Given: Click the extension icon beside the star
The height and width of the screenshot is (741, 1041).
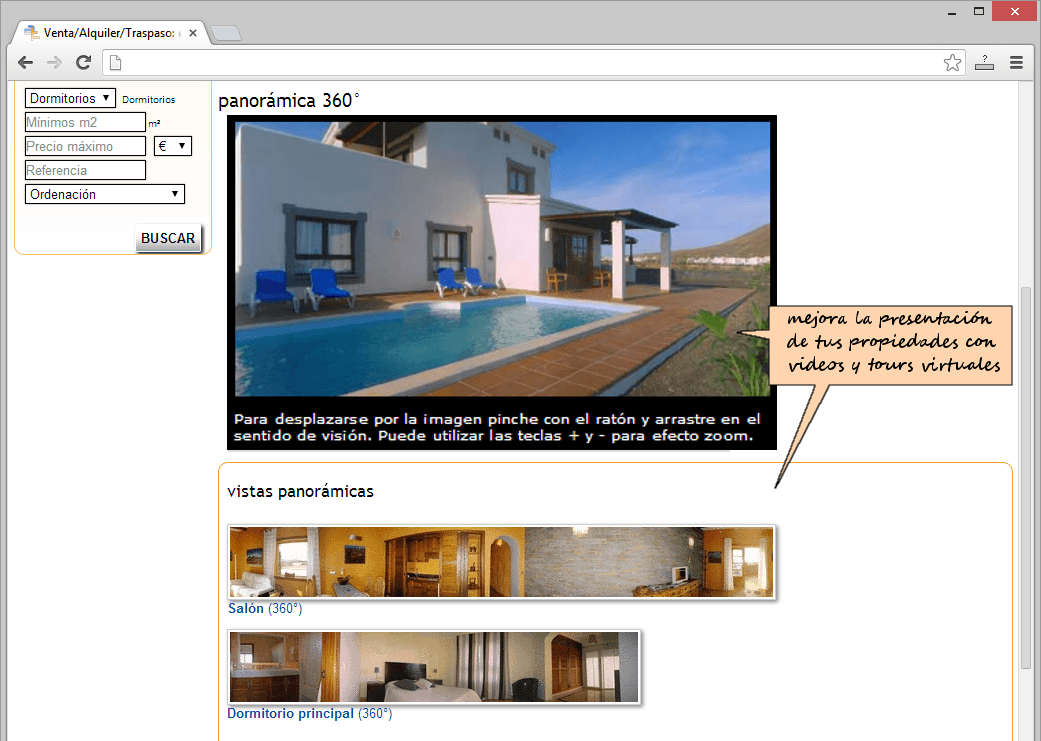Looking at the screenshot, I should point(984,63).
